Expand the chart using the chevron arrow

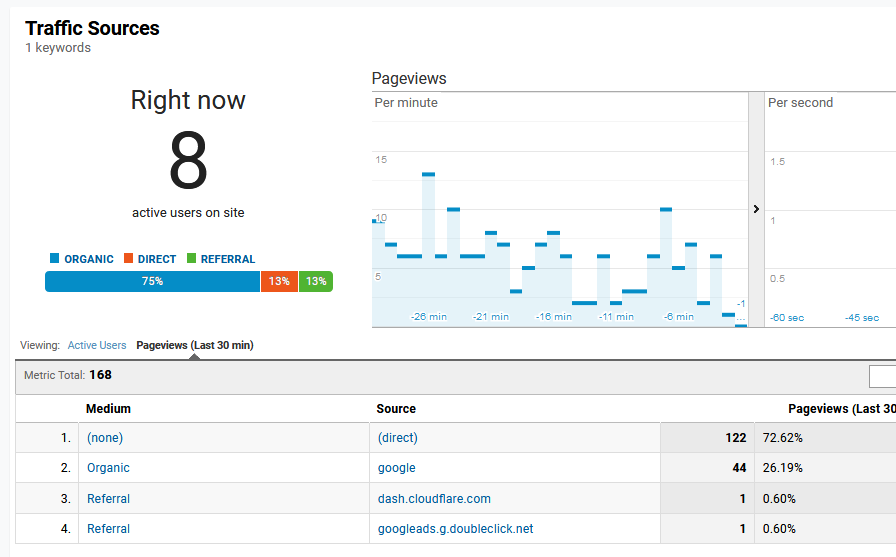coord(756,209)
